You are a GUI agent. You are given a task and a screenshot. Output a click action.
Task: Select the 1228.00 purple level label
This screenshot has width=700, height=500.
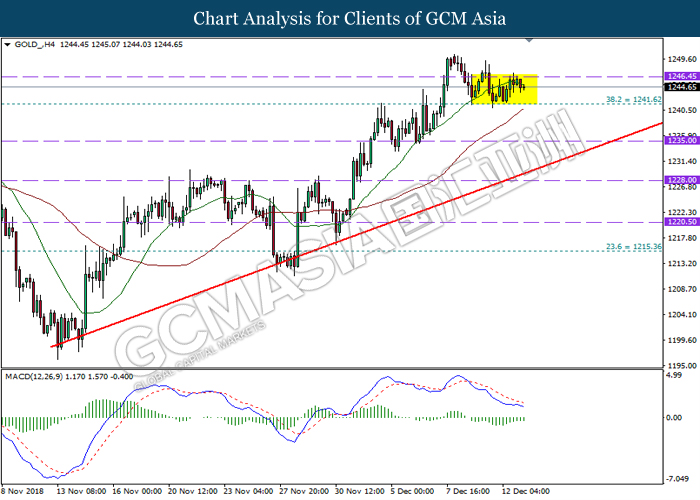[682, 180]
